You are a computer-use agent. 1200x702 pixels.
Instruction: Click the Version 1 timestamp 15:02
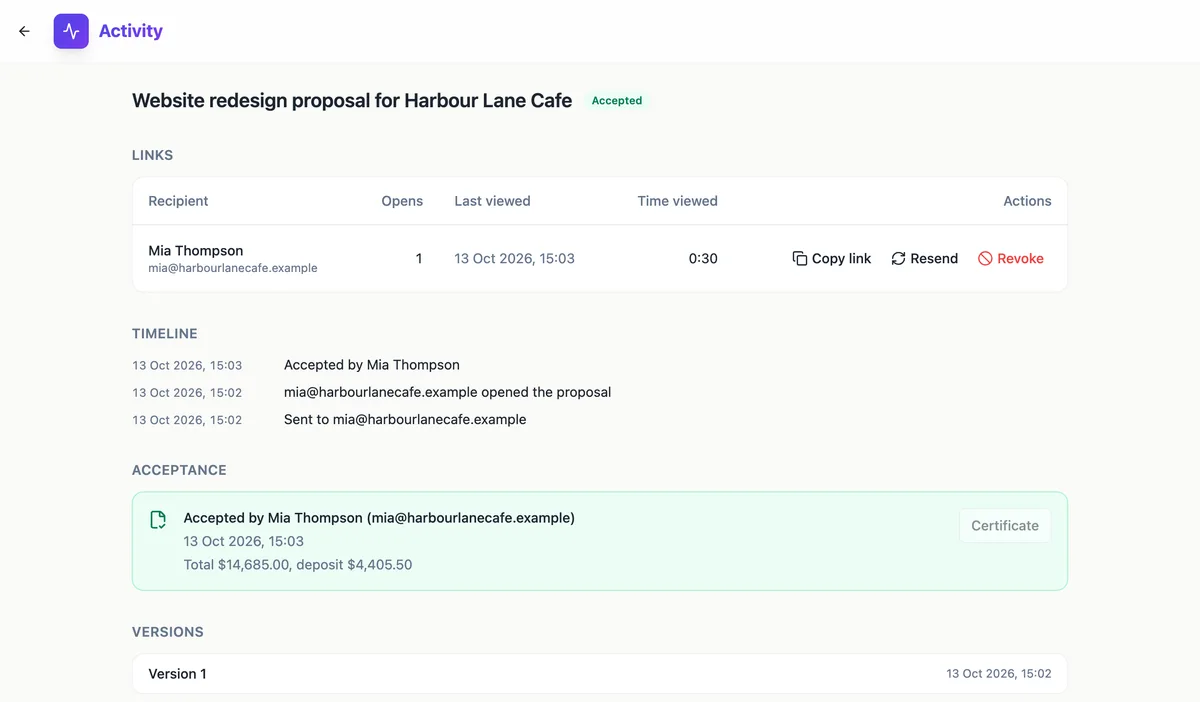[999, 674]
